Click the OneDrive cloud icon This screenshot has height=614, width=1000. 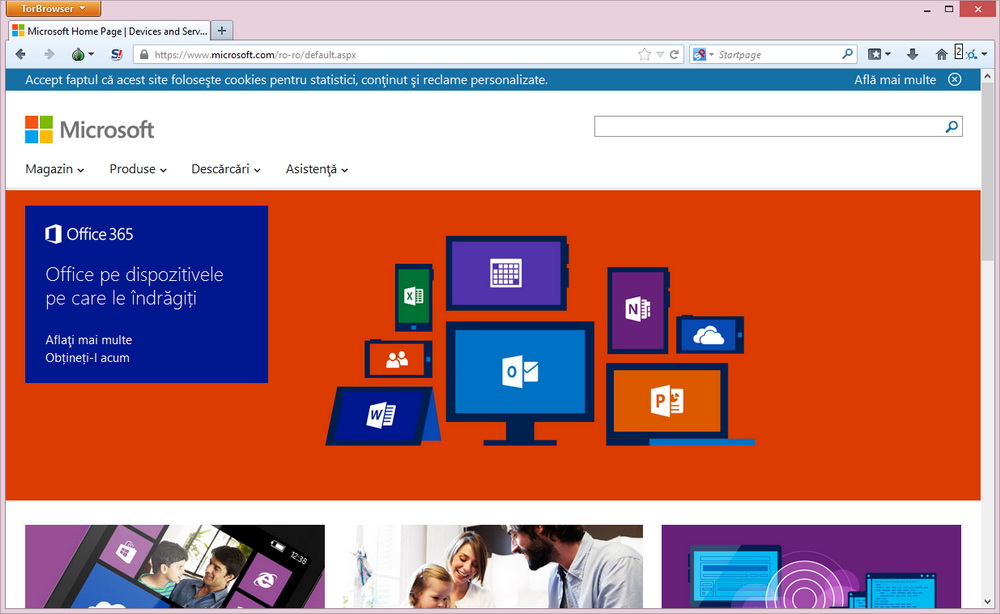[709, 335]
